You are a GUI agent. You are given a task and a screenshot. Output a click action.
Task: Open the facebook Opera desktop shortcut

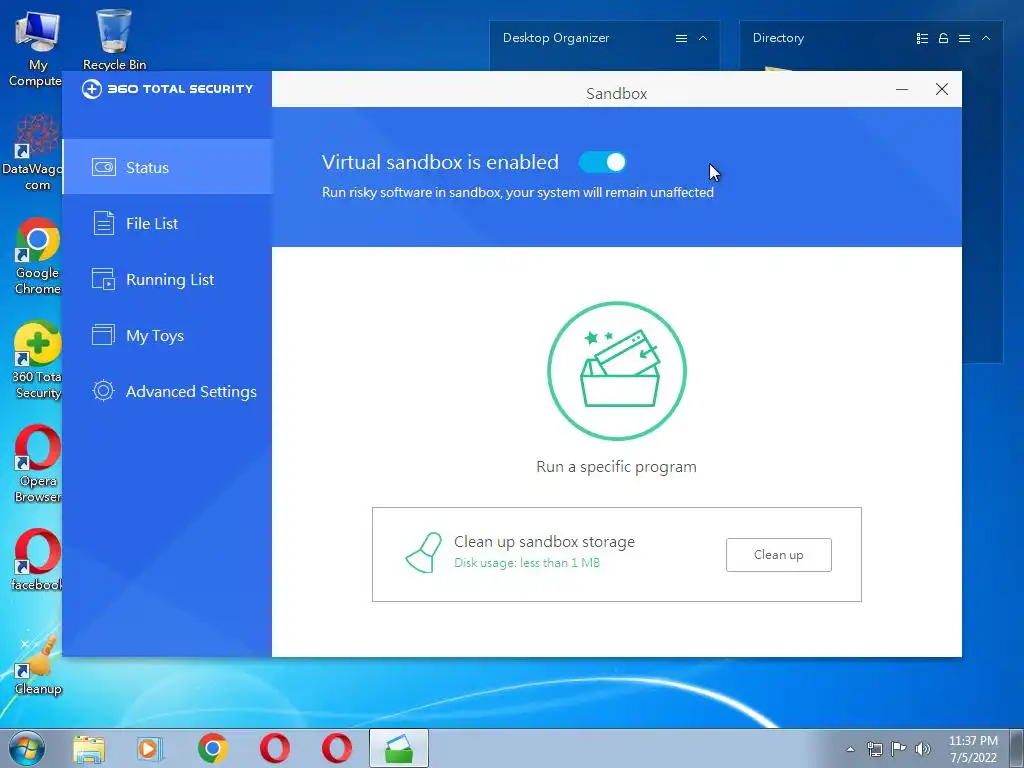click(37, 560)
